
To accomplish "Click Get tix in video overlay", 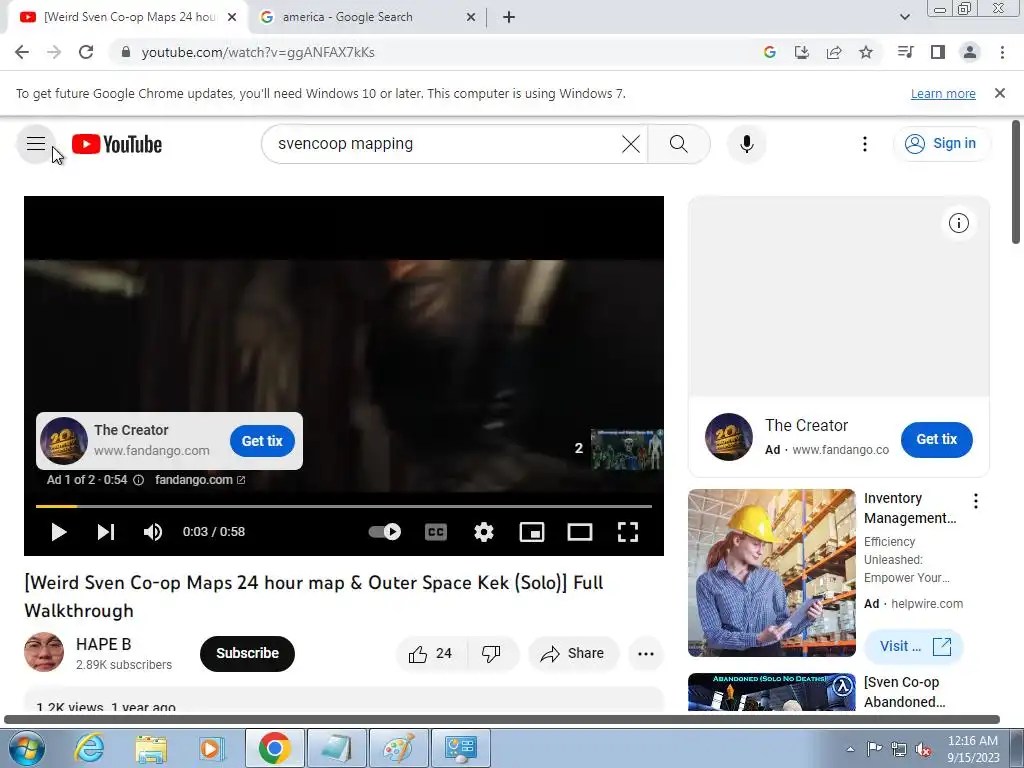I will tap(262, 441).
